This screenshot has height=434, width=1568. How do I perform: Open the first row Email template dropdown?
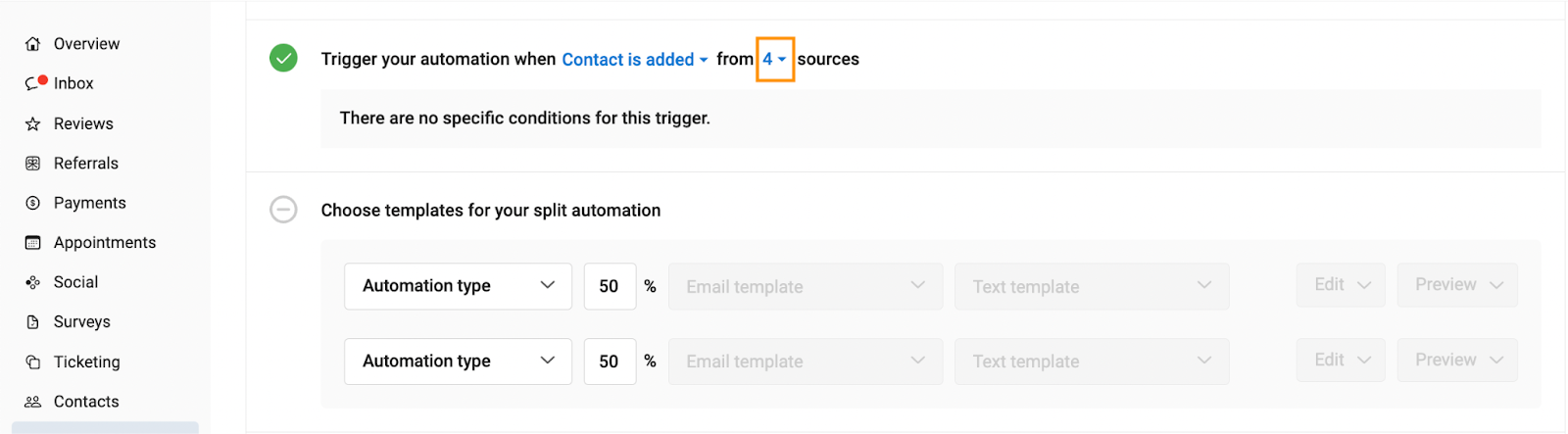(806, 286)
